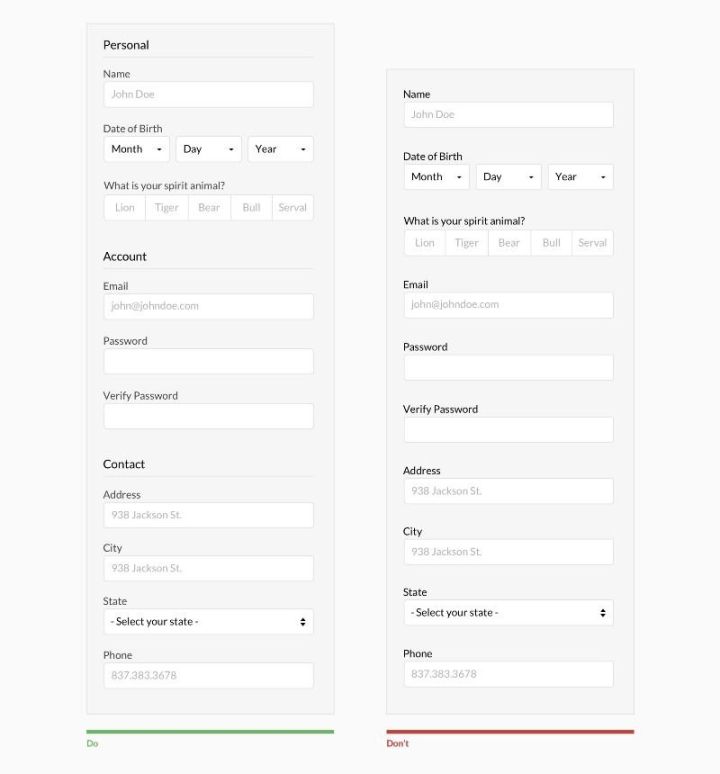Open Day dropdown in left form
The width and height of the screenshot is (720, 774).
point(208,149)
